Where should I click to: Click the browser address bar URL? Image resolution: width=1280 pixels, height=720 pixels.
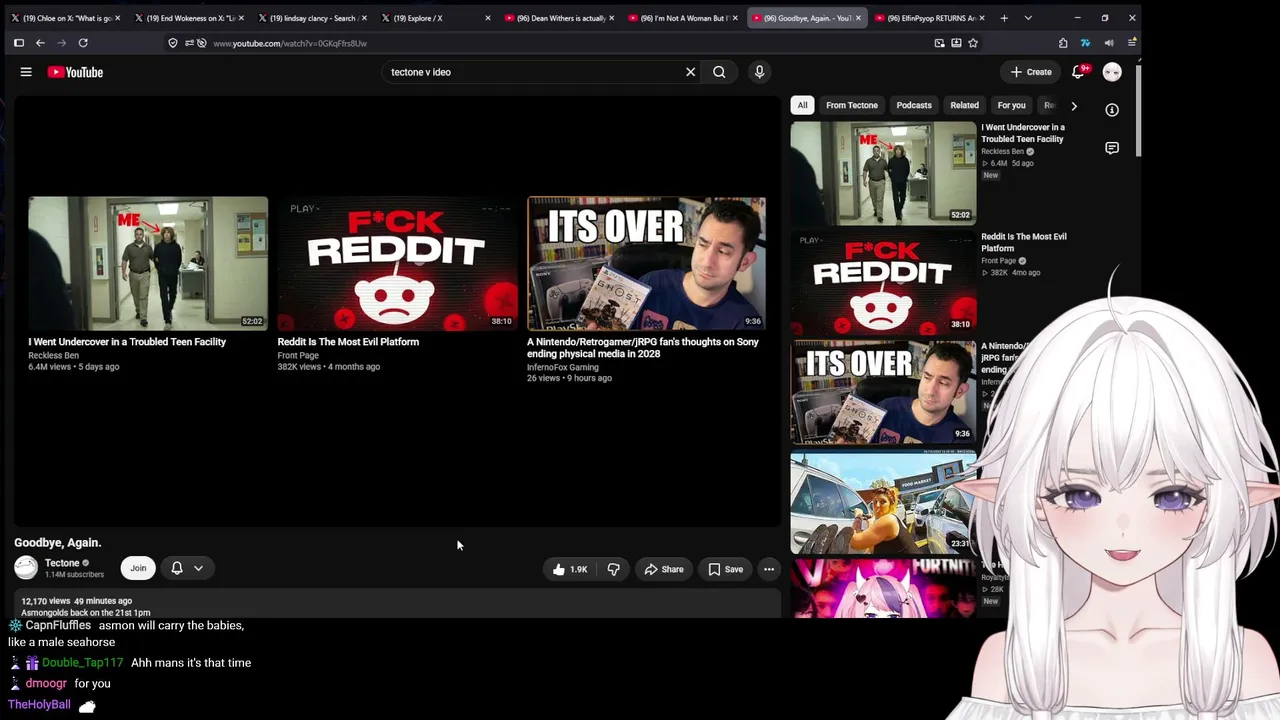(290, 43)
